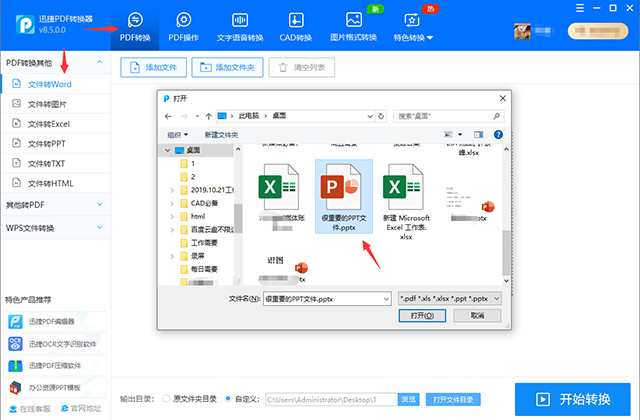This screenshot has width=640, height=420.
Task: Click the output path input field
Action: tap(331, 400)
